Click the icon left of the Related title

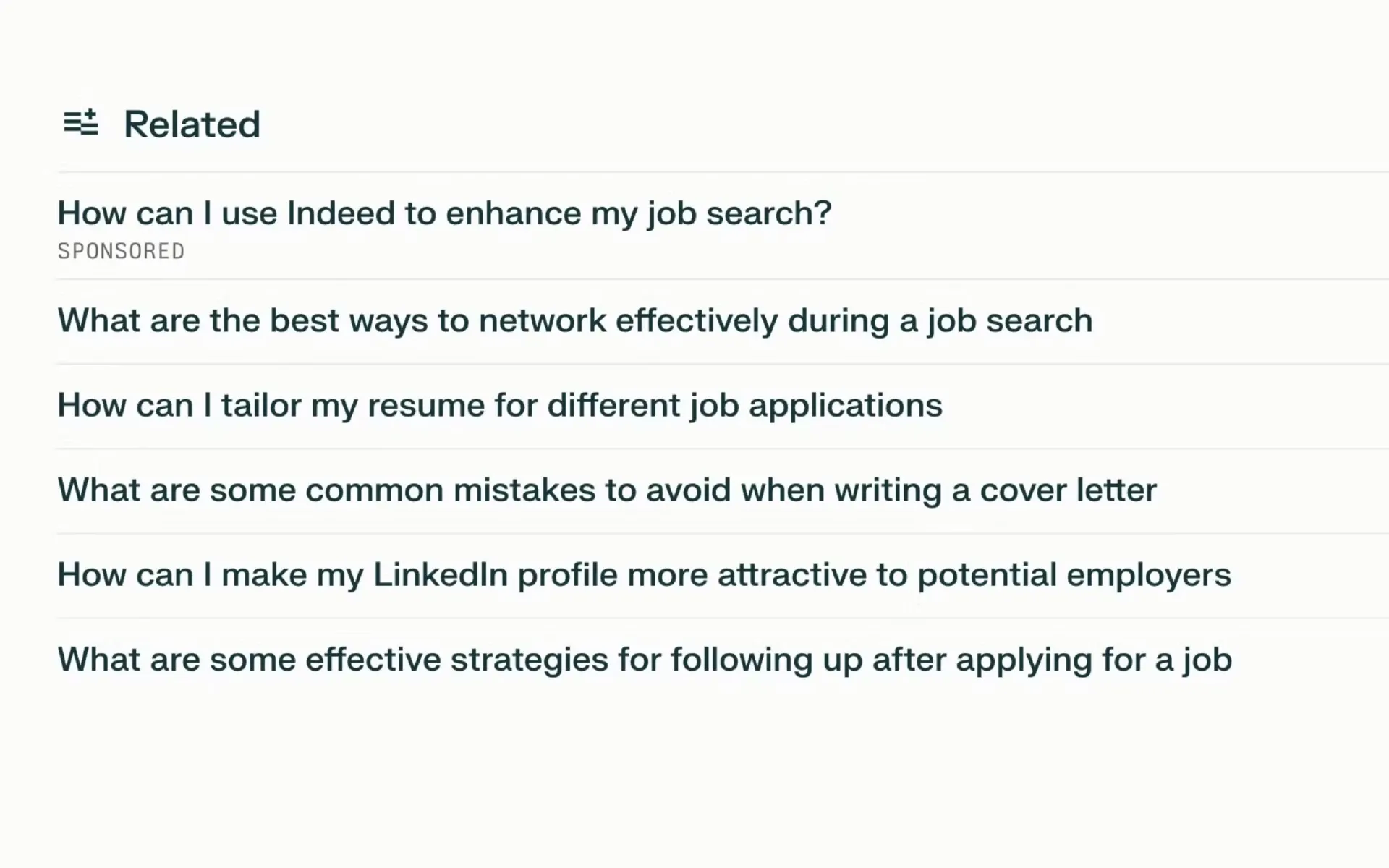80,122
